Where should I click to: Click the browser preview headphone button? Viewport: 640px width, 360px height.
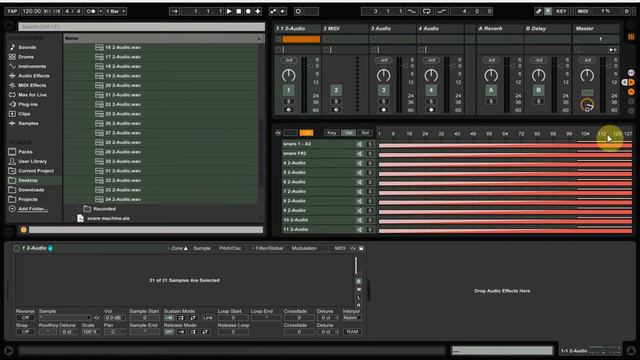click(24, 230)
